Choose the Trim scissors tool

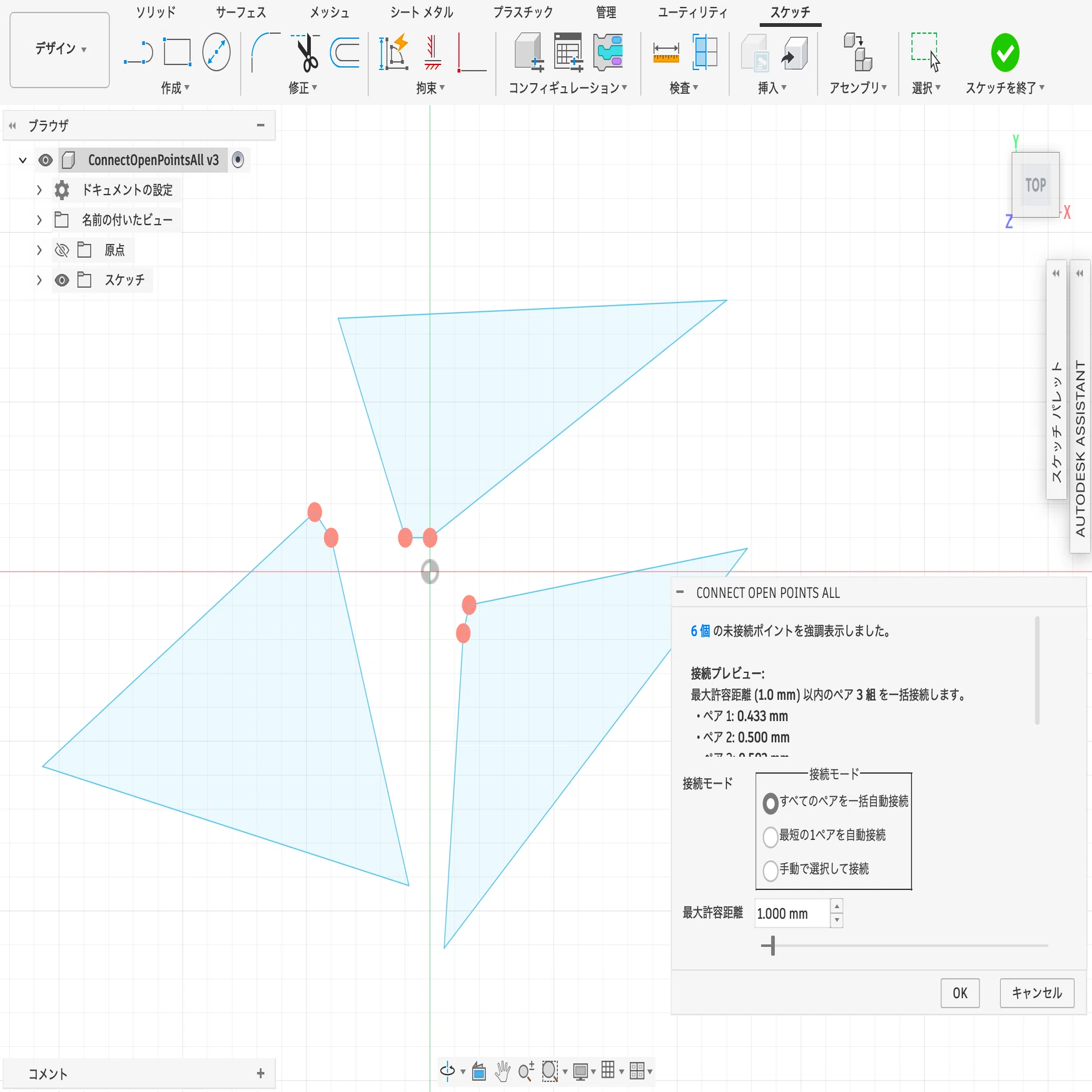point(305,53)
